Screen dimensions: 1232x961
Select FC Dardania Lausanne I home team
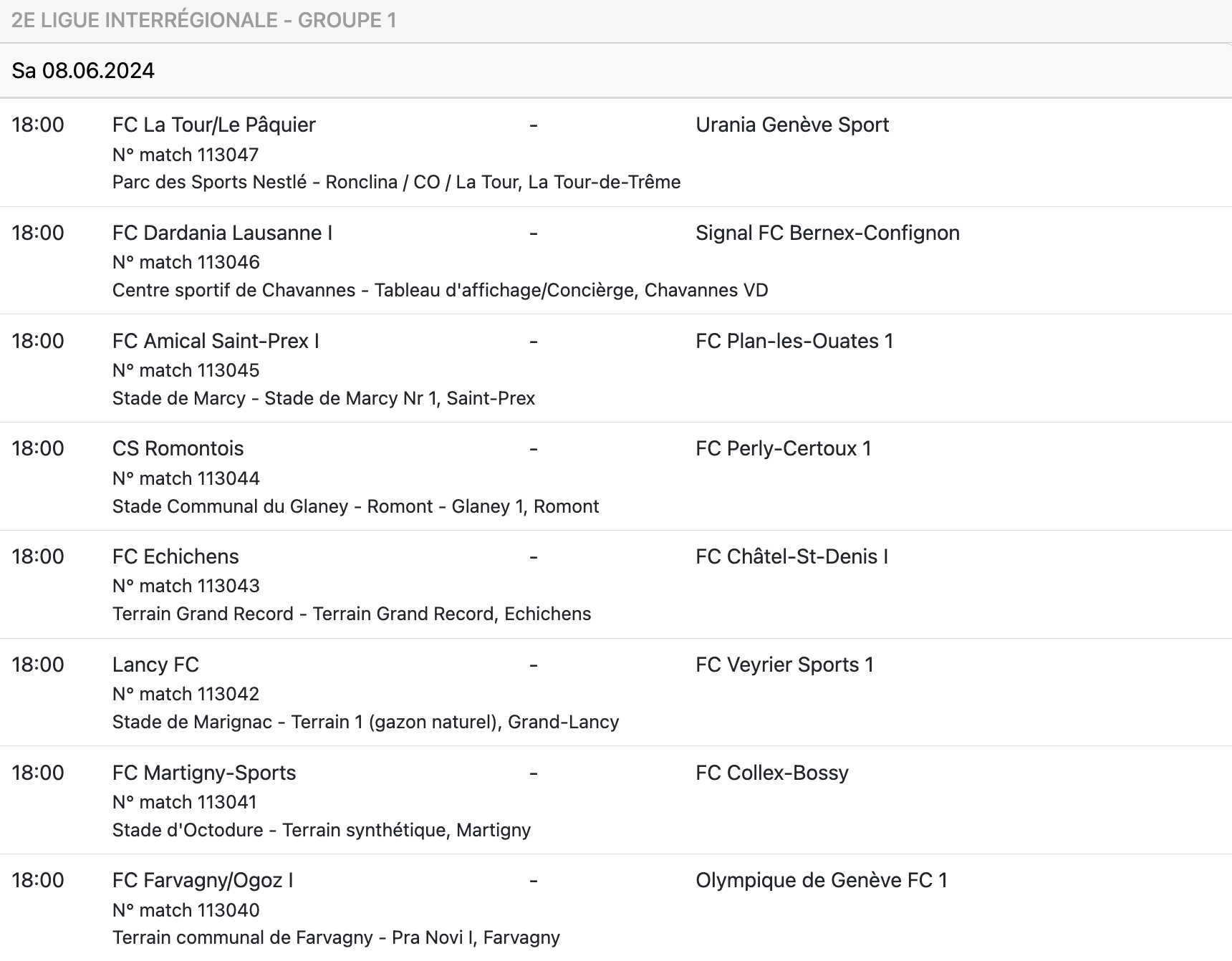click(222, 233)
